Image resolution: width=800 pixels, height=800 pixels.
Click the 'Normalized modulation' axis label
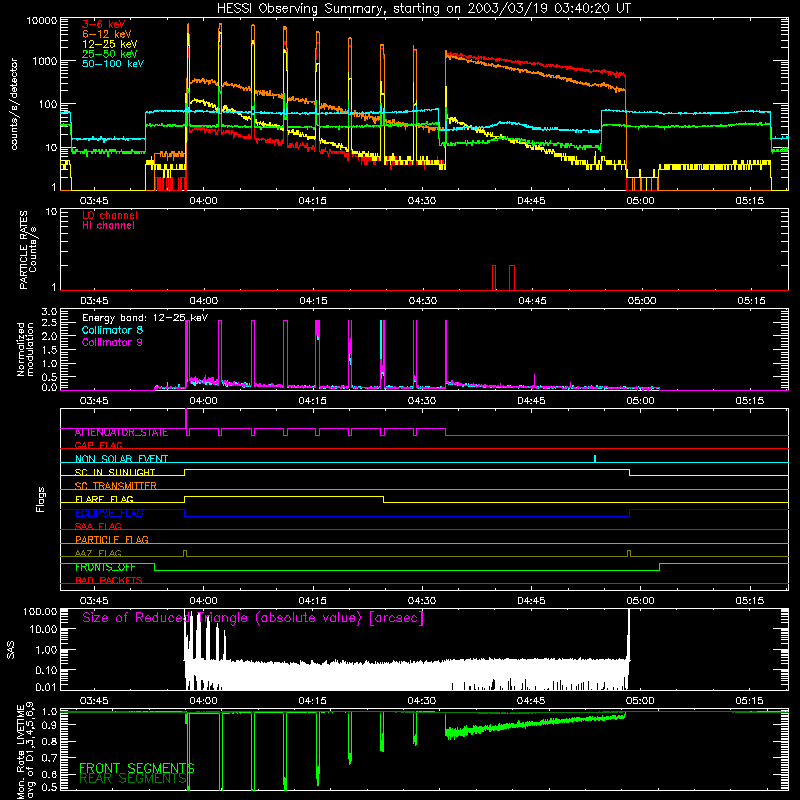(x=25, y=349)
